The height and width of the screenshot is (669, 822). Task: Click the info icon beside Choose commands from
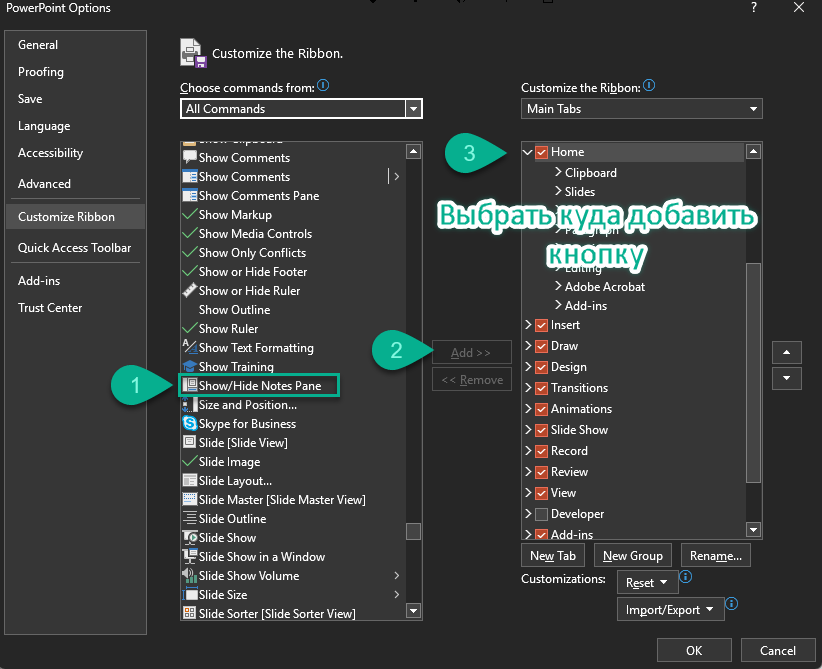click(x=323, y=85)
